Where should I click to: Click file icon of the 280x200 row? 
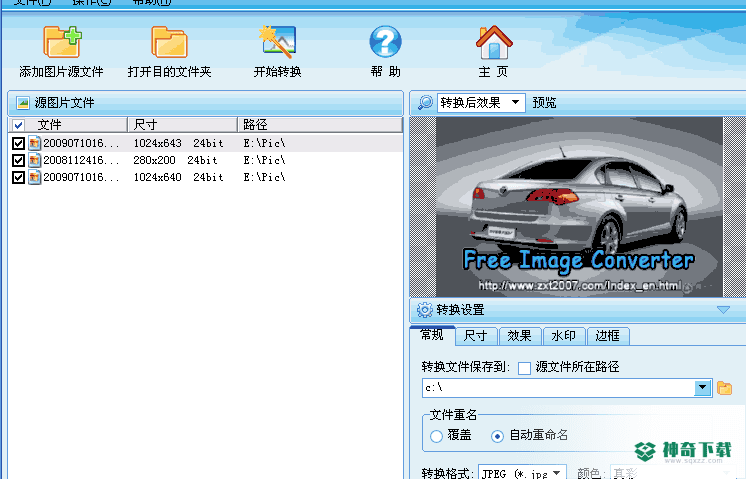(34, 160)
